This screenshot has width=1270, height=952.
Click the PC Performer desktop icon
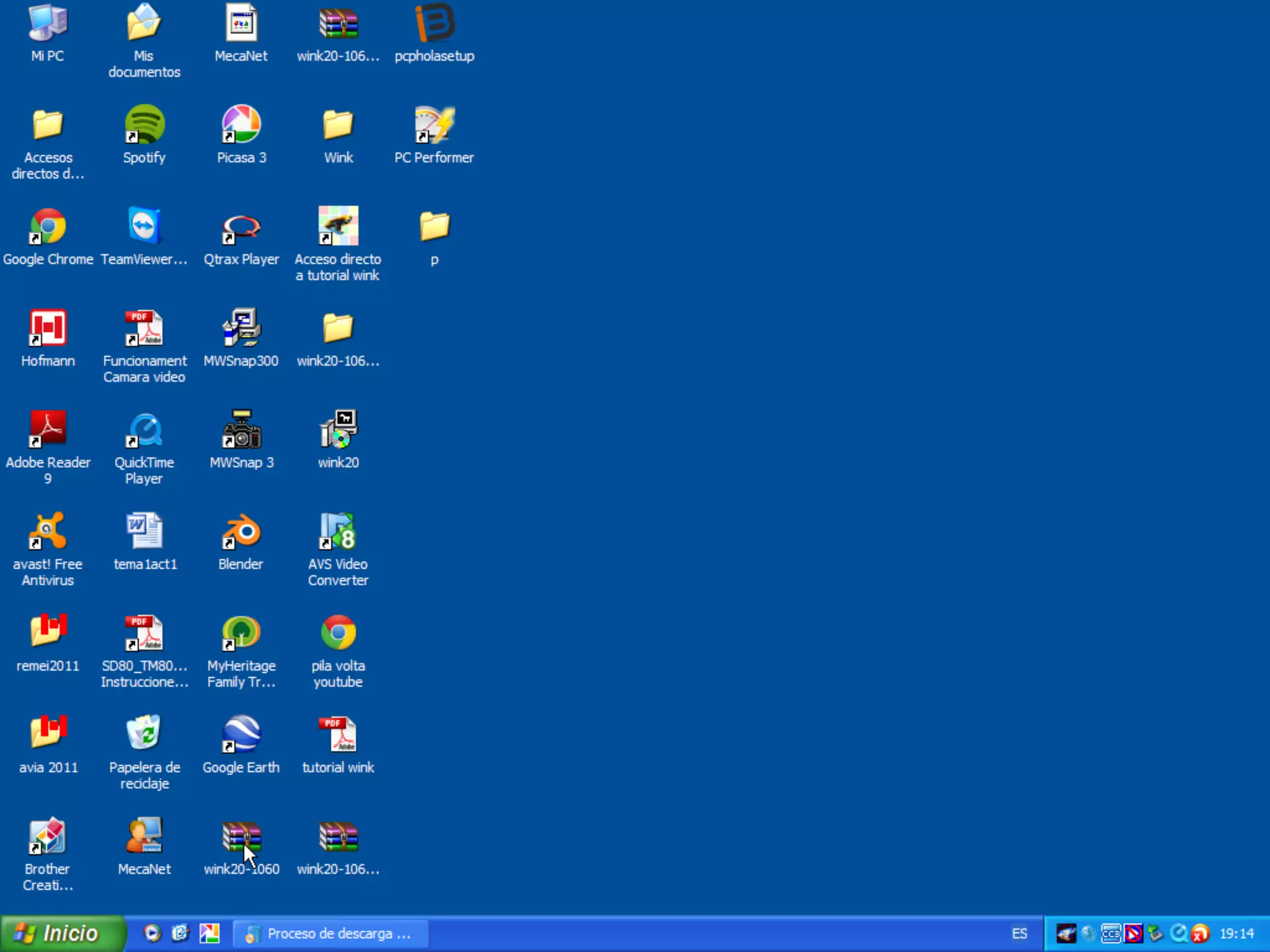(x=434, y=125)
